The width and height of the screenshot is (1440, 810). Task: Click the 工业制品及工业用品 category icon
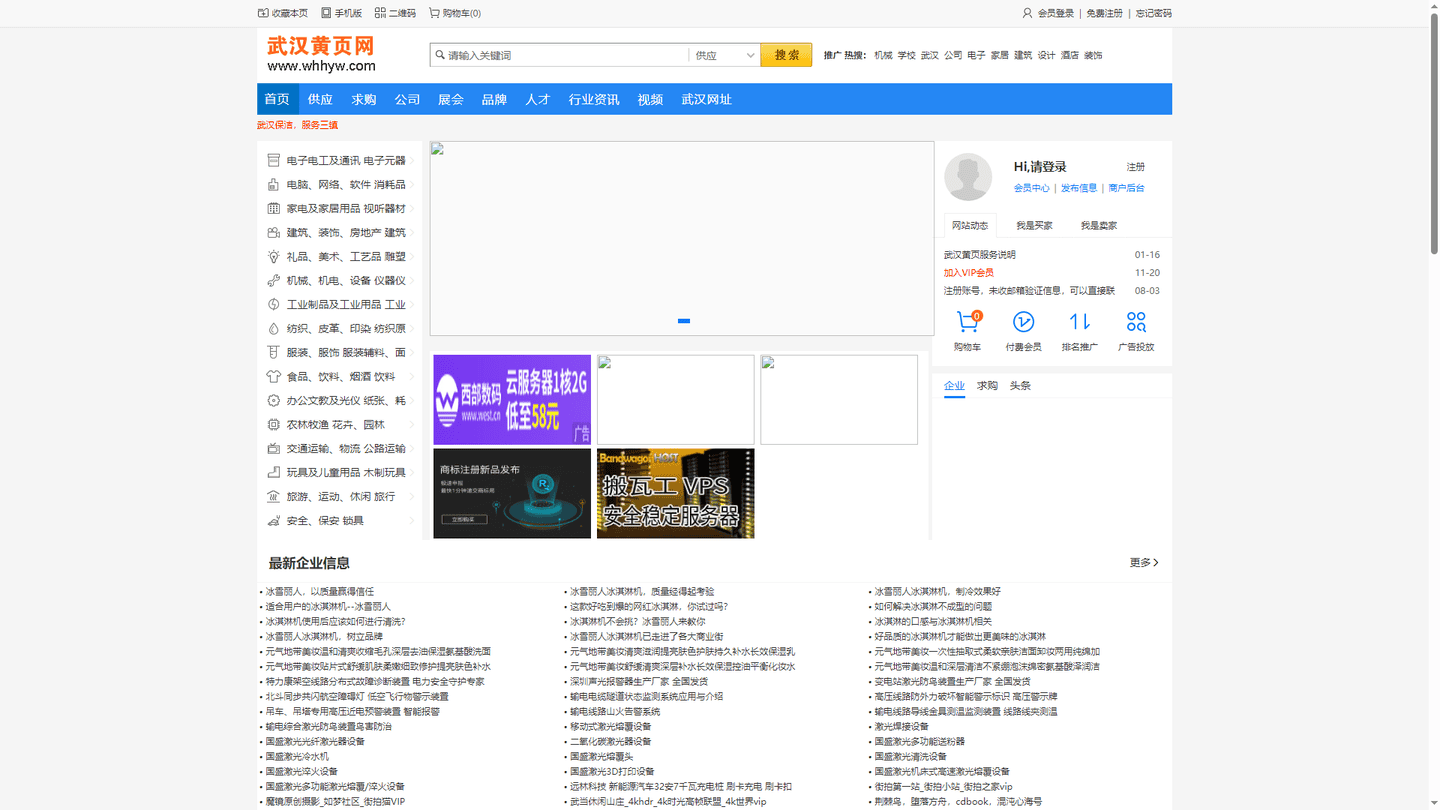click(273, 304)
